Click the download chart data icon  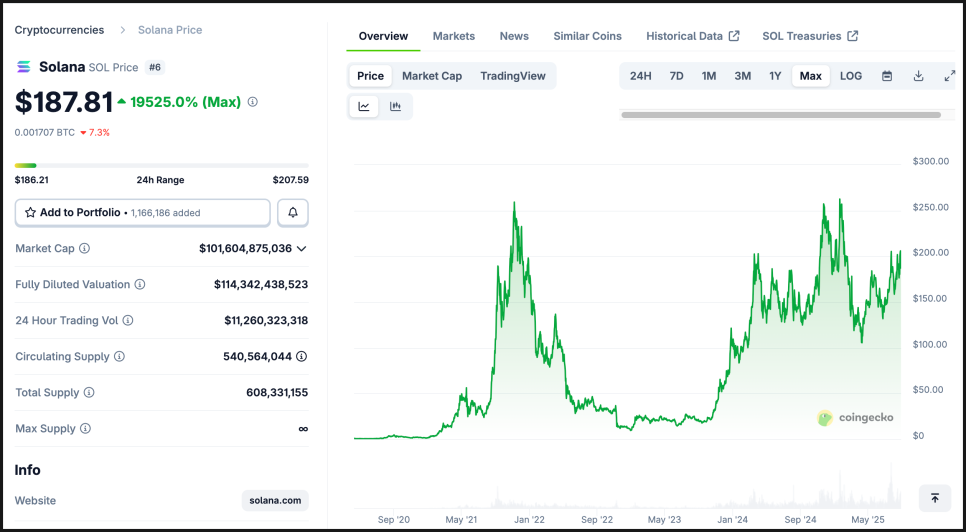click(919, 76)
